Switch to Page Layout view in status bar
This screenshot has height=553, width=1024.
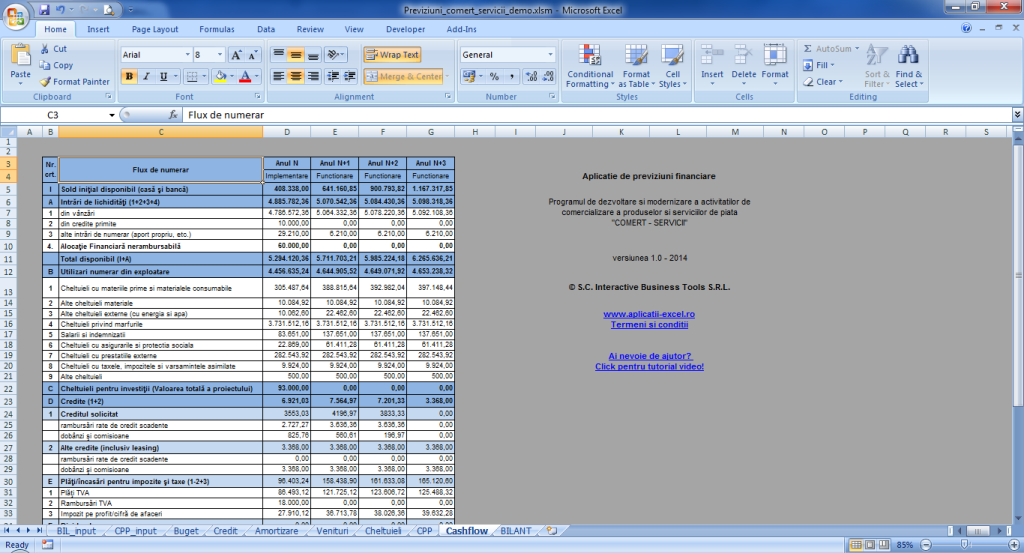[870, 545]
